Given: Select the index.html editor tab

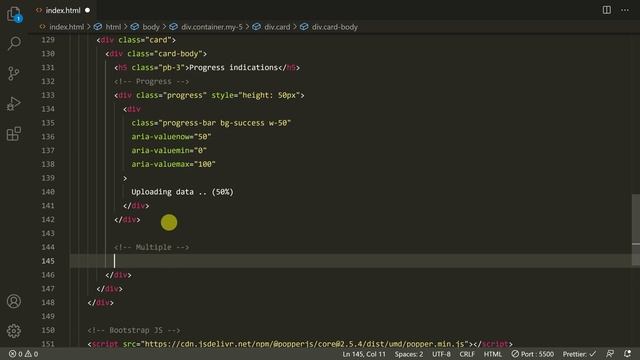Looking at the screenshot, I should (63, 10).
